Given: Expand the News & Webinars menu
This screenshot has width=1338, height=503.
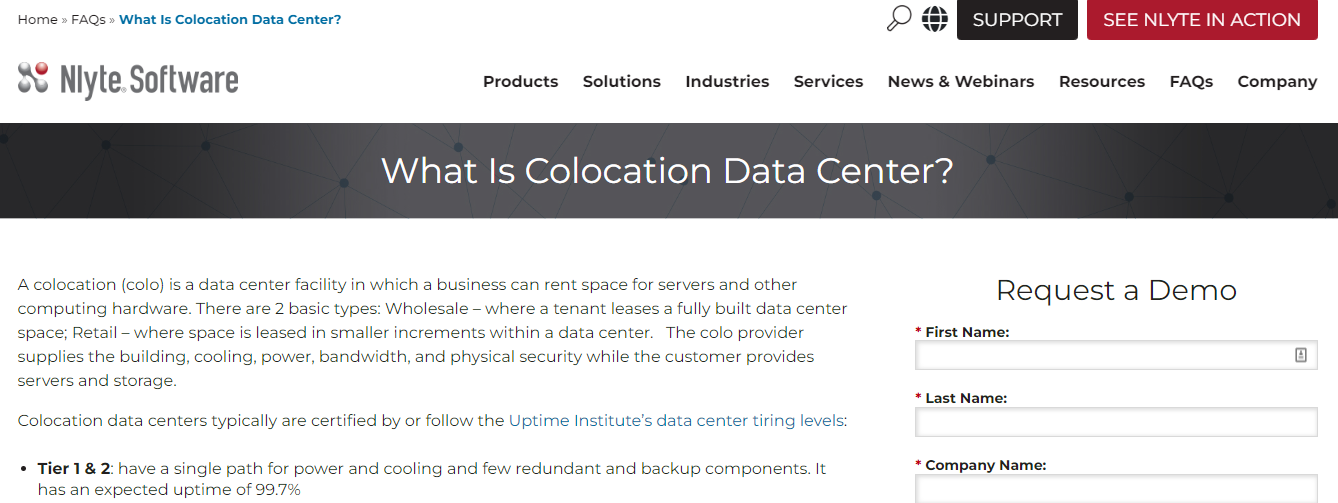Looking at the screenshot, I should (961, 82).
